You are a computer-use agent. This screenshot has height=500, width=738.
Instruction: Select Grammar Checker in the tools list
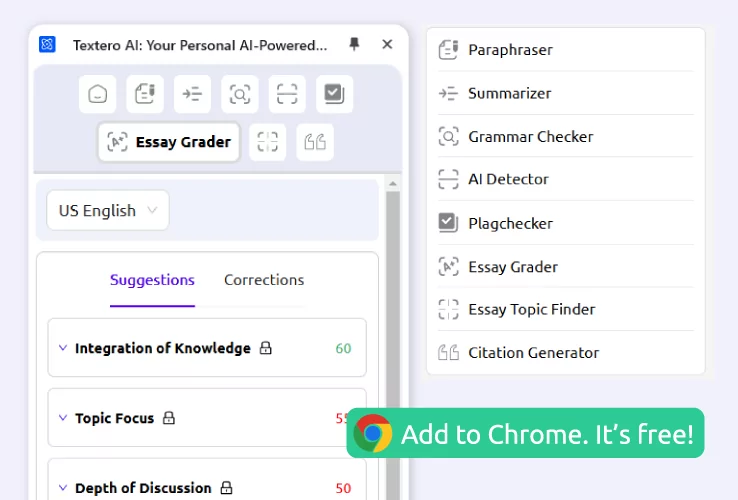tap(566, 137)
